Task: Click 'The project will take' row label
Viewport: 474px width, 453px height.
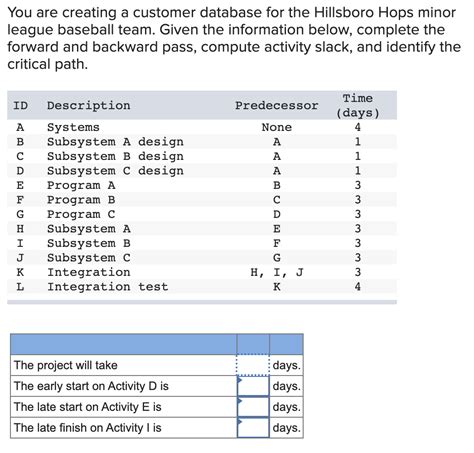Action: [x=66, y=365]
